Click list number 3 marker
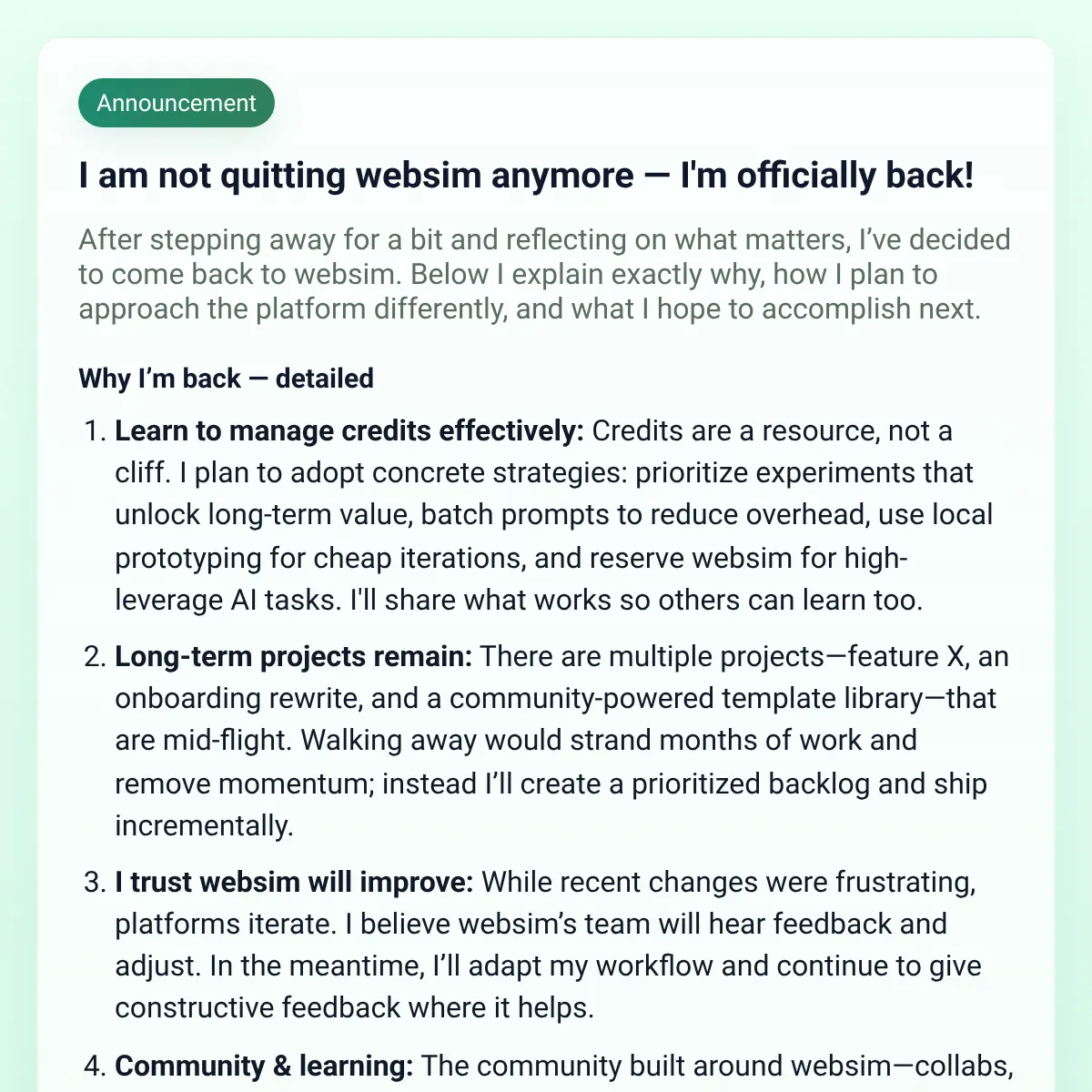Screen dimensions: 1092x1092 point(96,882)
